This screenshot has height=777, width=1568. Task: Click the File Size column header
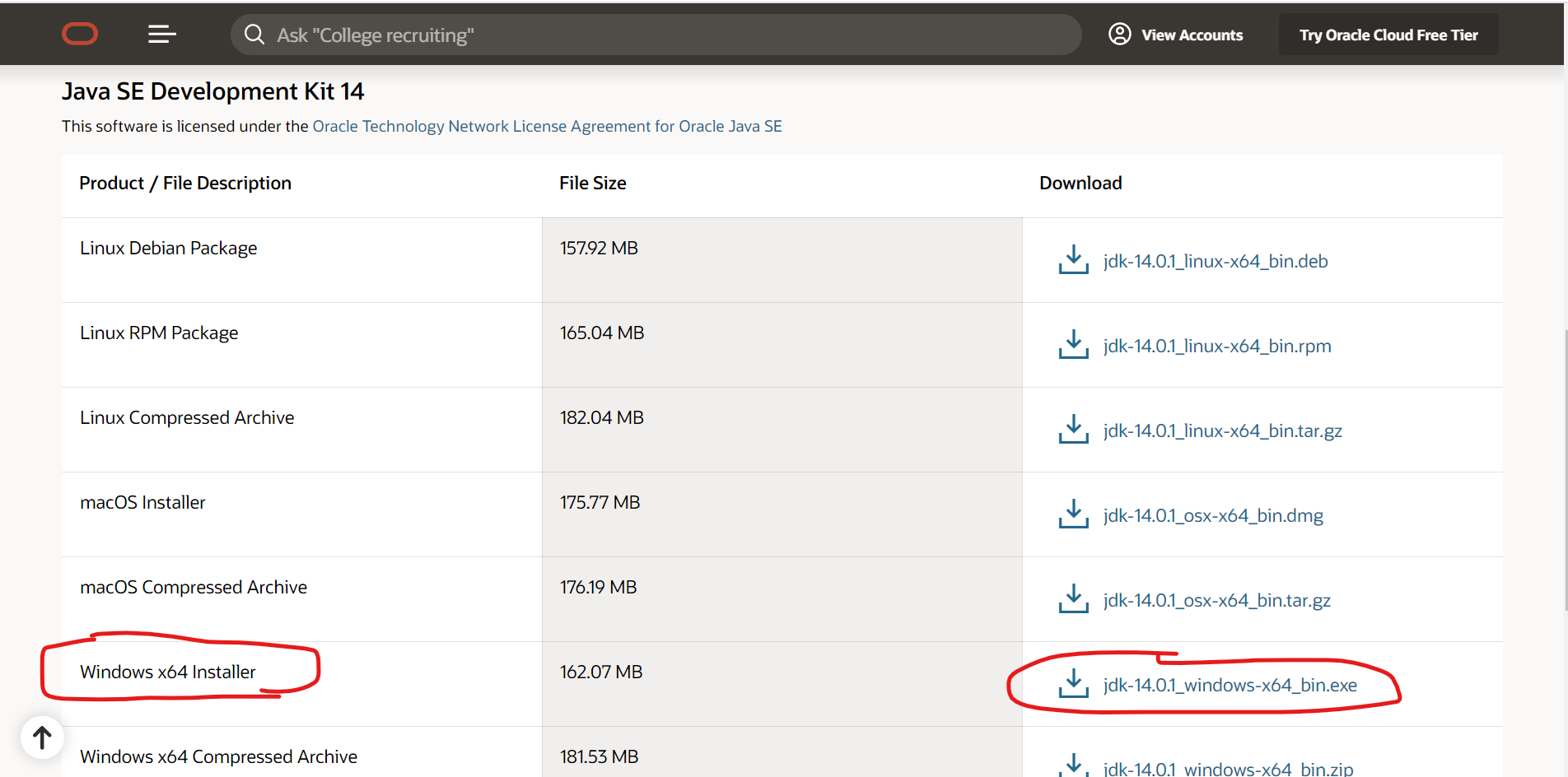(x=593, y=183)
